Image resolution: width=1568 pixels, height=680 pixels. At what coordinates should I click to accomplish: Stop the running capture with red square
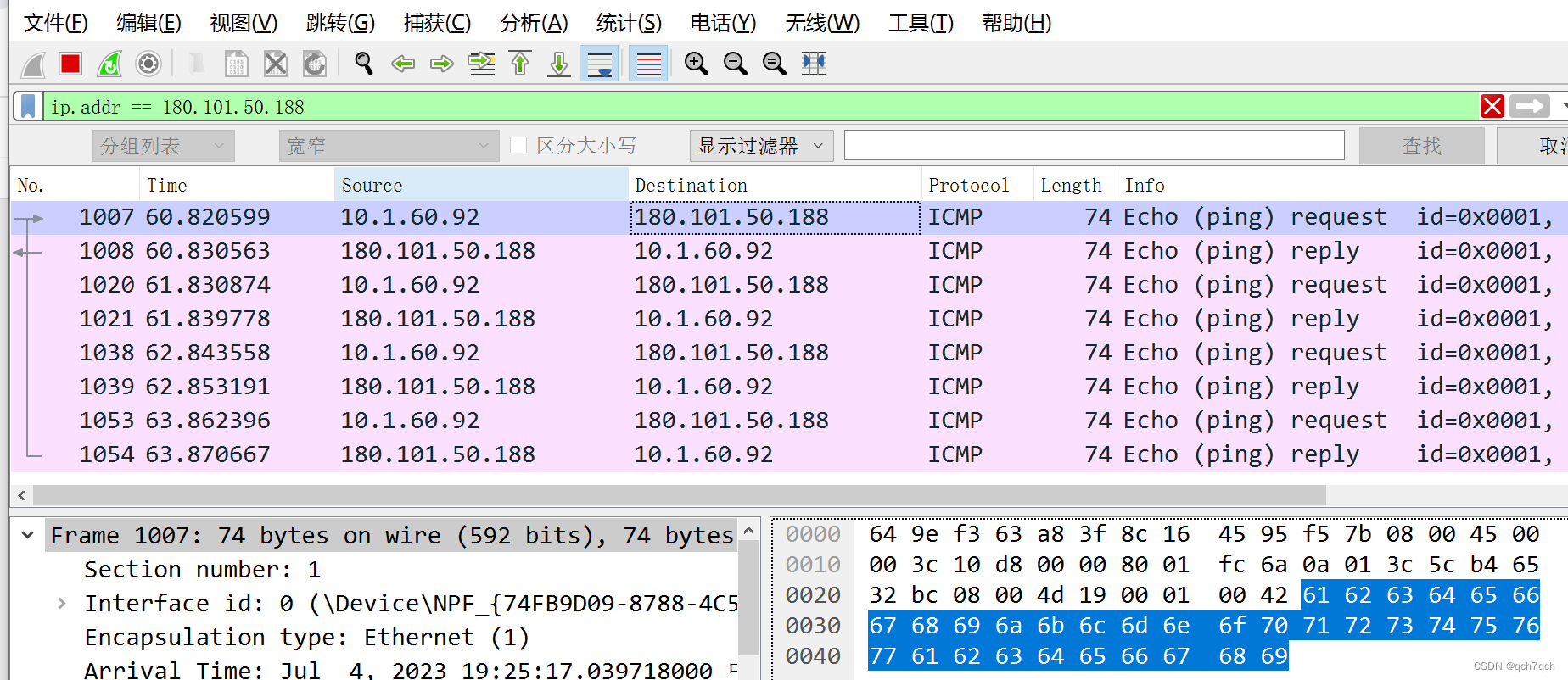(70, 64)
